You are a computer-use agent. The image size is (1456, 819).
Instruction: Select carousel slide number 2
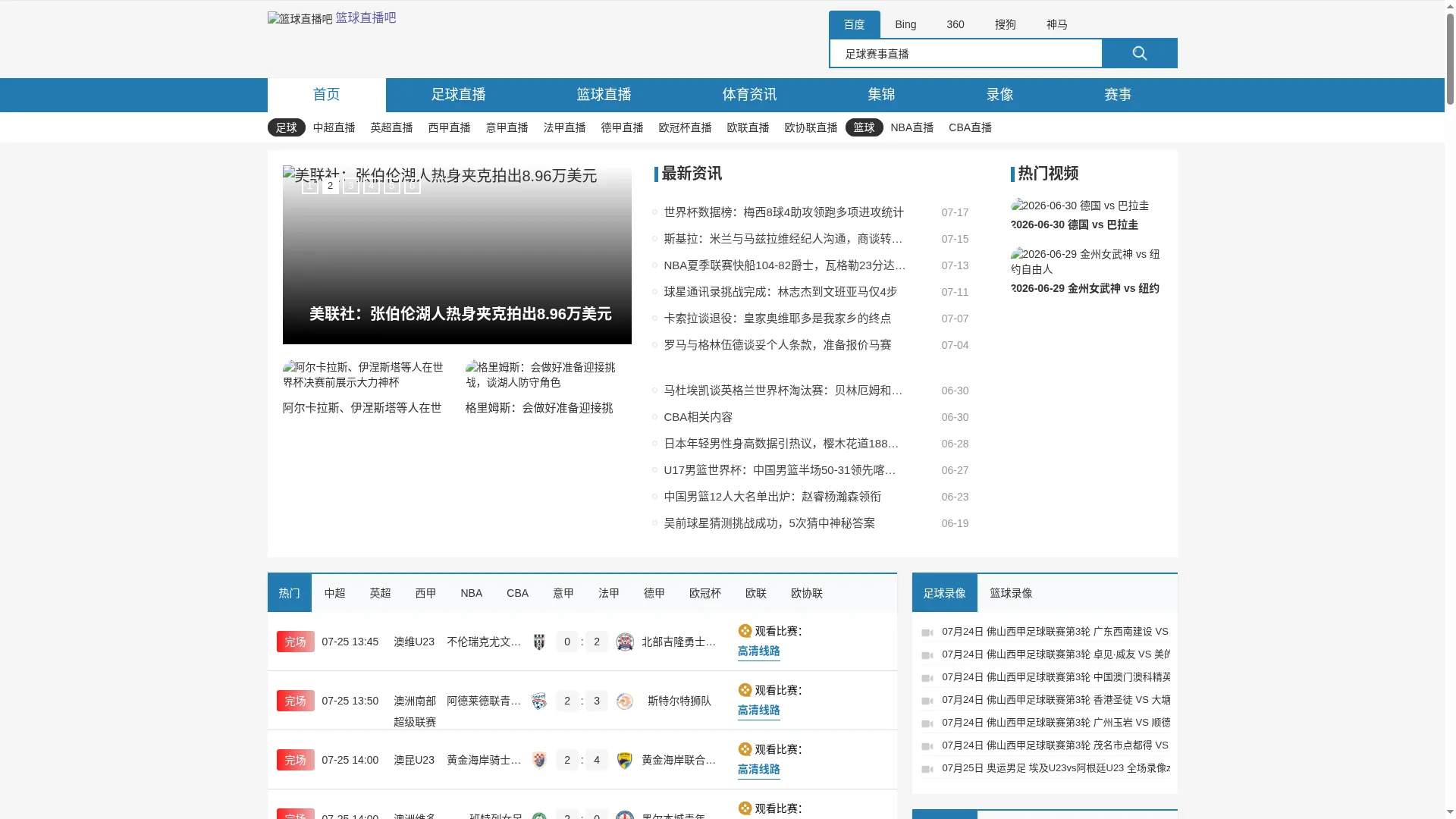[330, 186]
